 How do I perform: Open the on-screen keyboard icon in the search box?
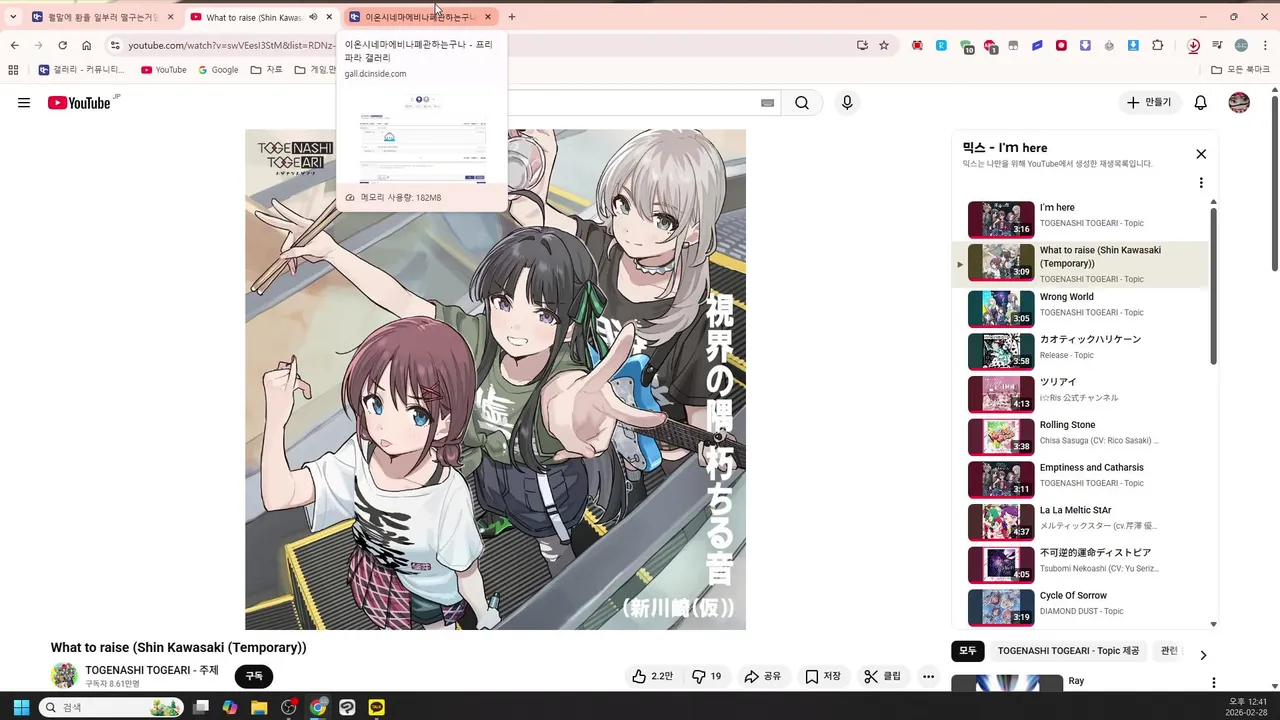coord(767,103)
